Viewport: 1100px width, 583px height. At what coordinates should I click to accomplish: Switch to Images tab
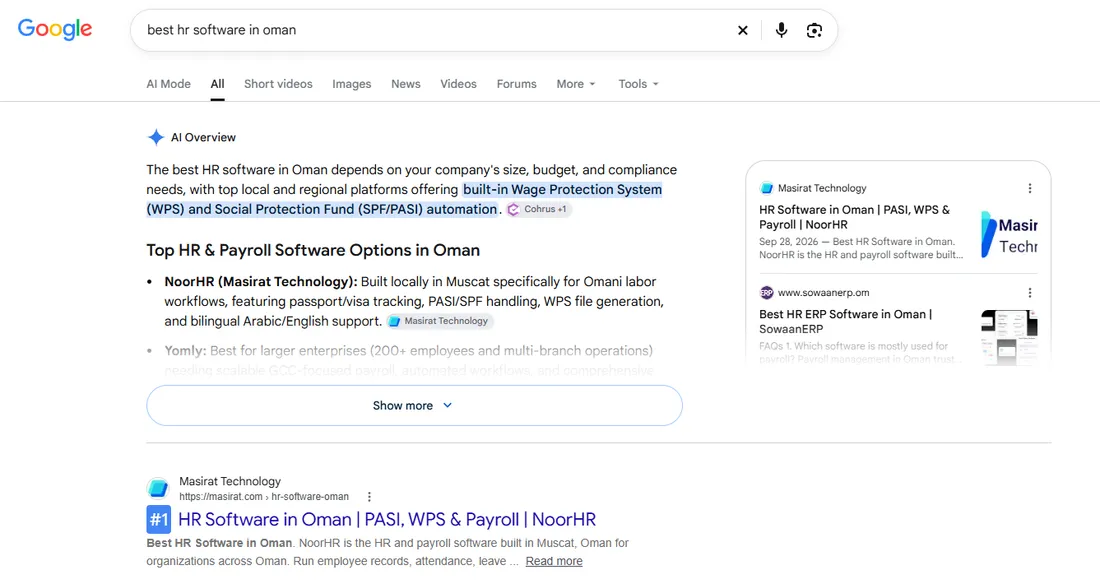point(351,83)
